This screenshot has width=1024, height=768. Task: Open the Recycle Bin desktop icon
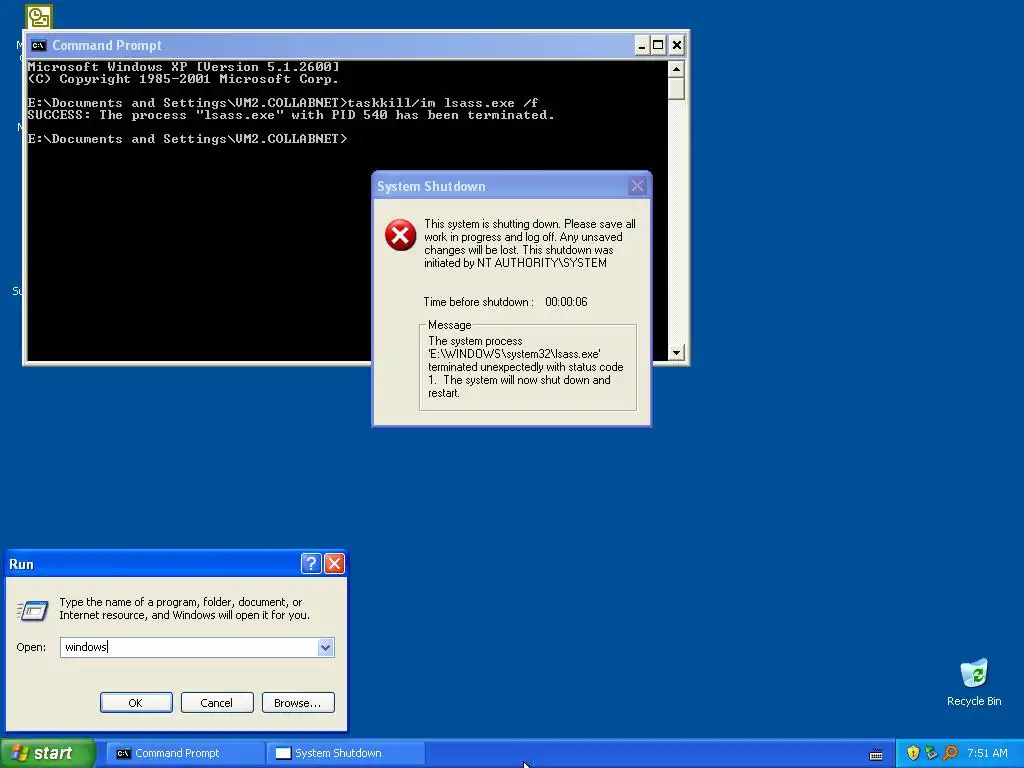click(973, 682)
